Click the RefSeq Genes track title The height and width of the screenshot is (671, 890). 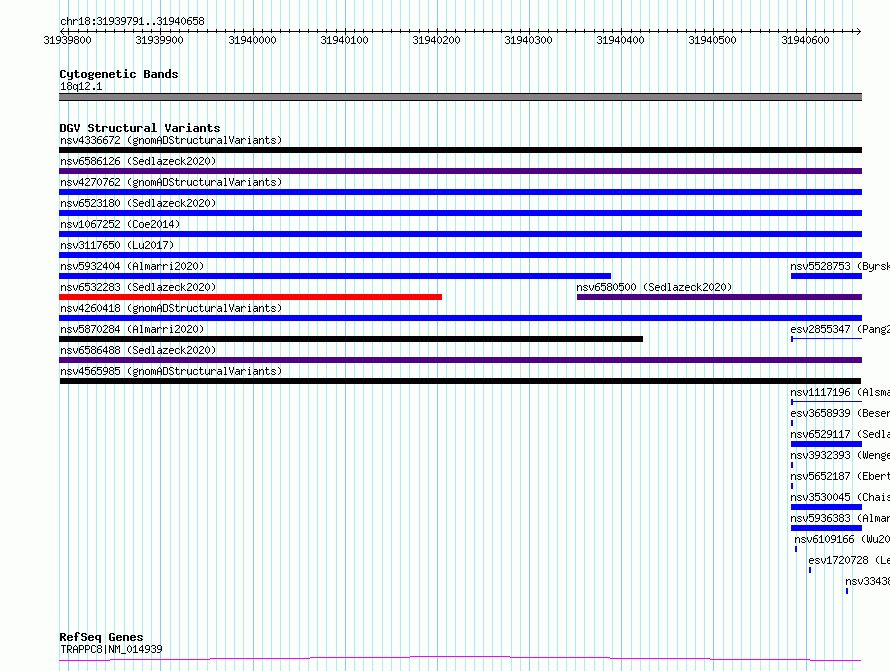pos(101,637)
